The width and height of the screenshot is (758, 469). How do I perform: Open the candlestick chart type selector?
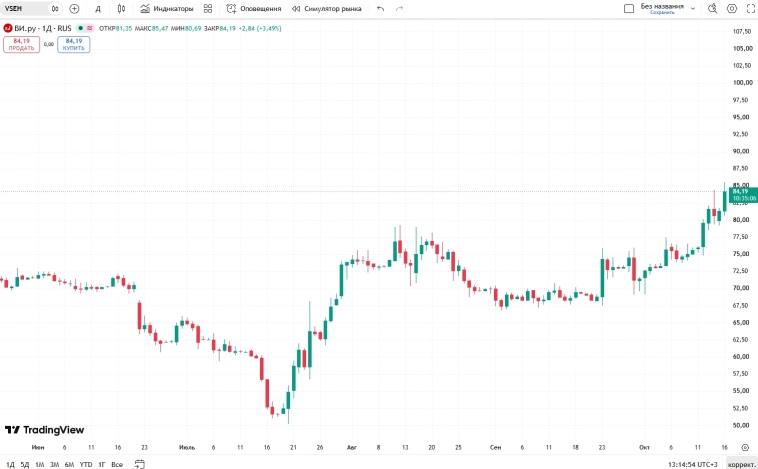(121, 8)
